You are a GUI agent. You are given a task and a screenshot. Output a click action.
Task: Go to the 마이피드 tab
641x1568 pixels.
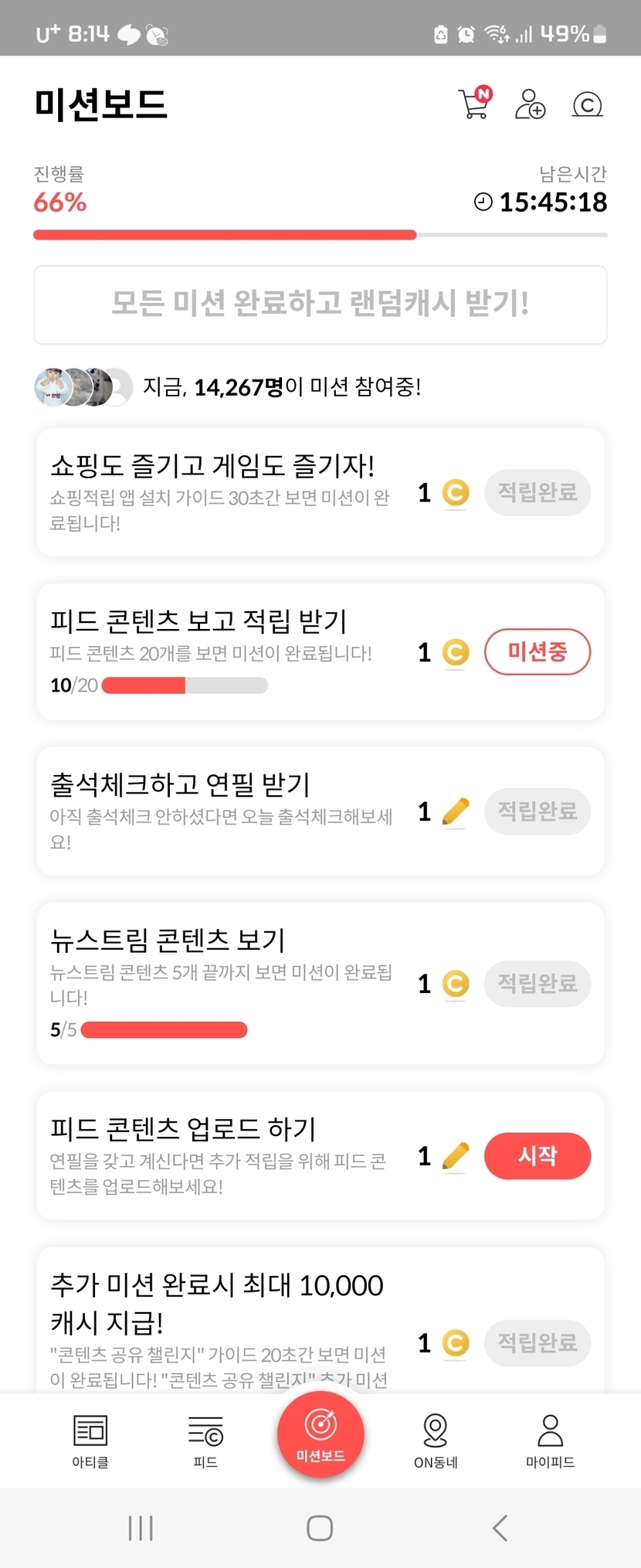click(x=550, y=1440)
